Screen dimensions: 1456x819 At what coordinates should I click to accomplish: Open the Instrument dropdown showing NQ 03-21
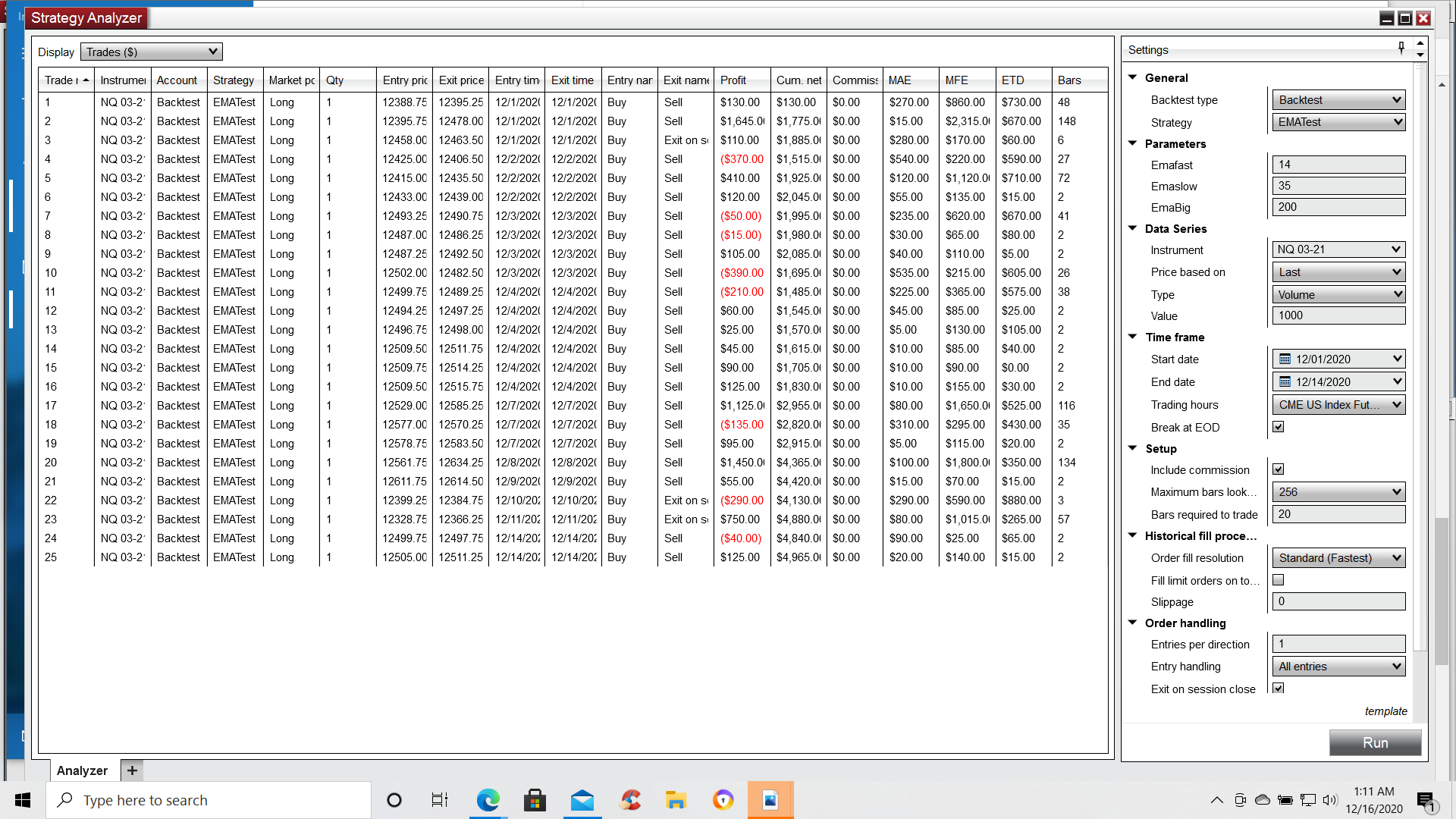[1338, 249]
